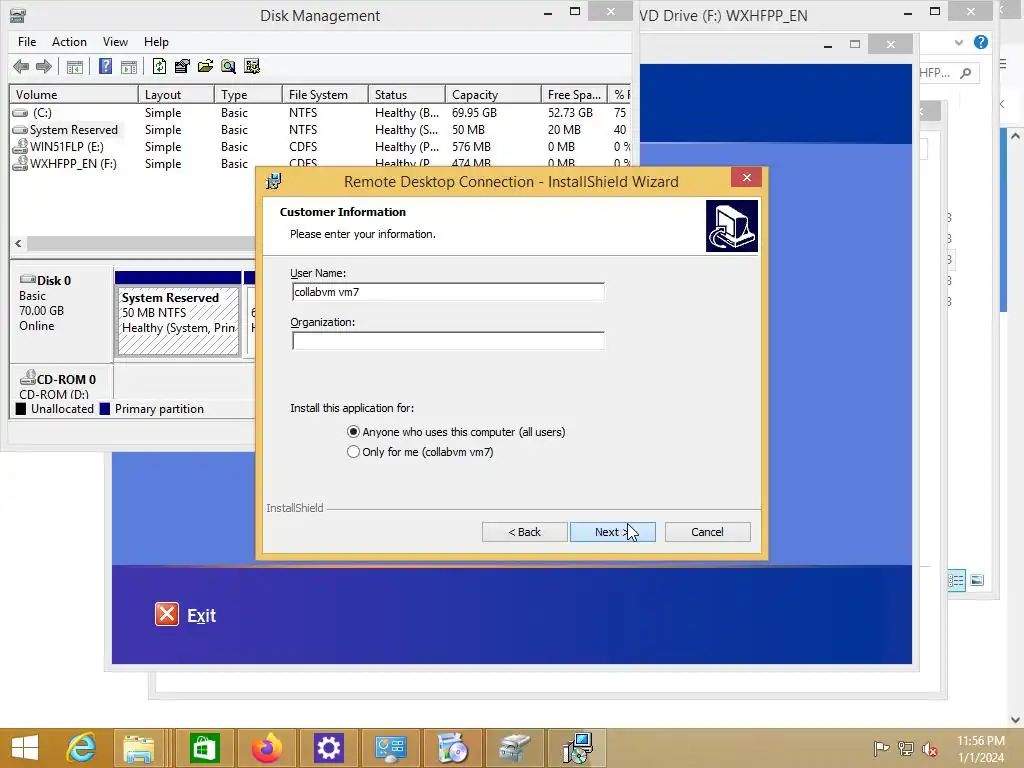Click the InstallShield installer taskbar icon

pos(577,748)
